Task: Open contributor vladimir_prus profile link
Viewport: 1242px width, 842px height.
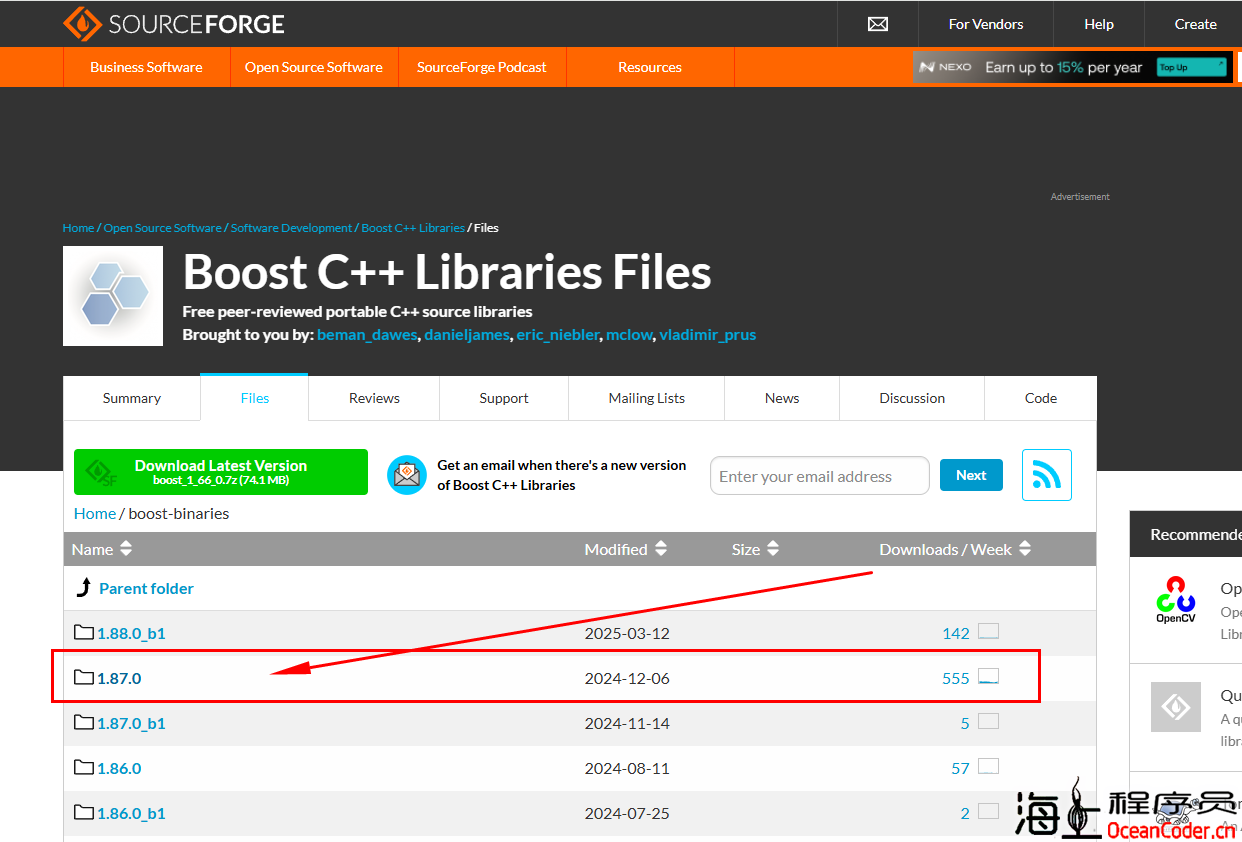Action: pos(708,335)
